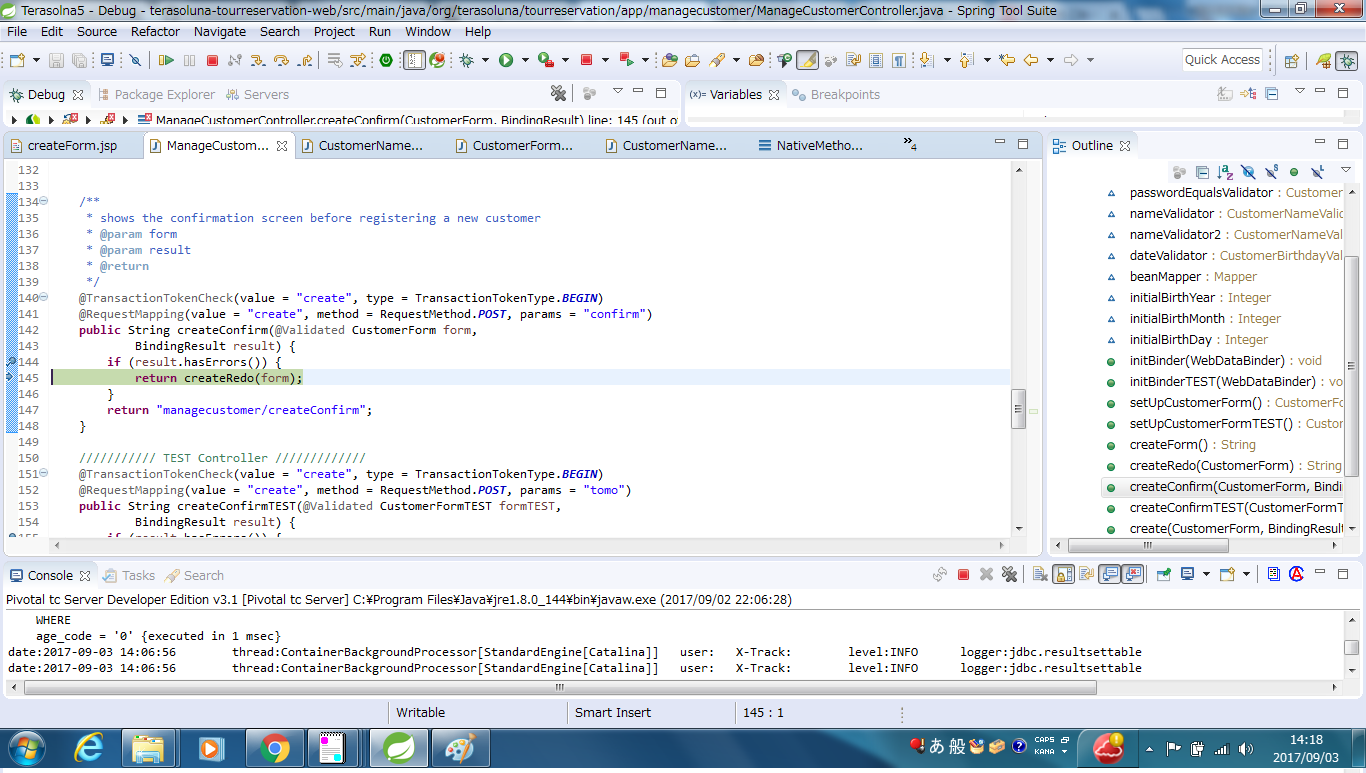Viewport: 1366px width, 773px height.
Task: Open the Variables view menu triangle
Action: tap(1299, 91)
